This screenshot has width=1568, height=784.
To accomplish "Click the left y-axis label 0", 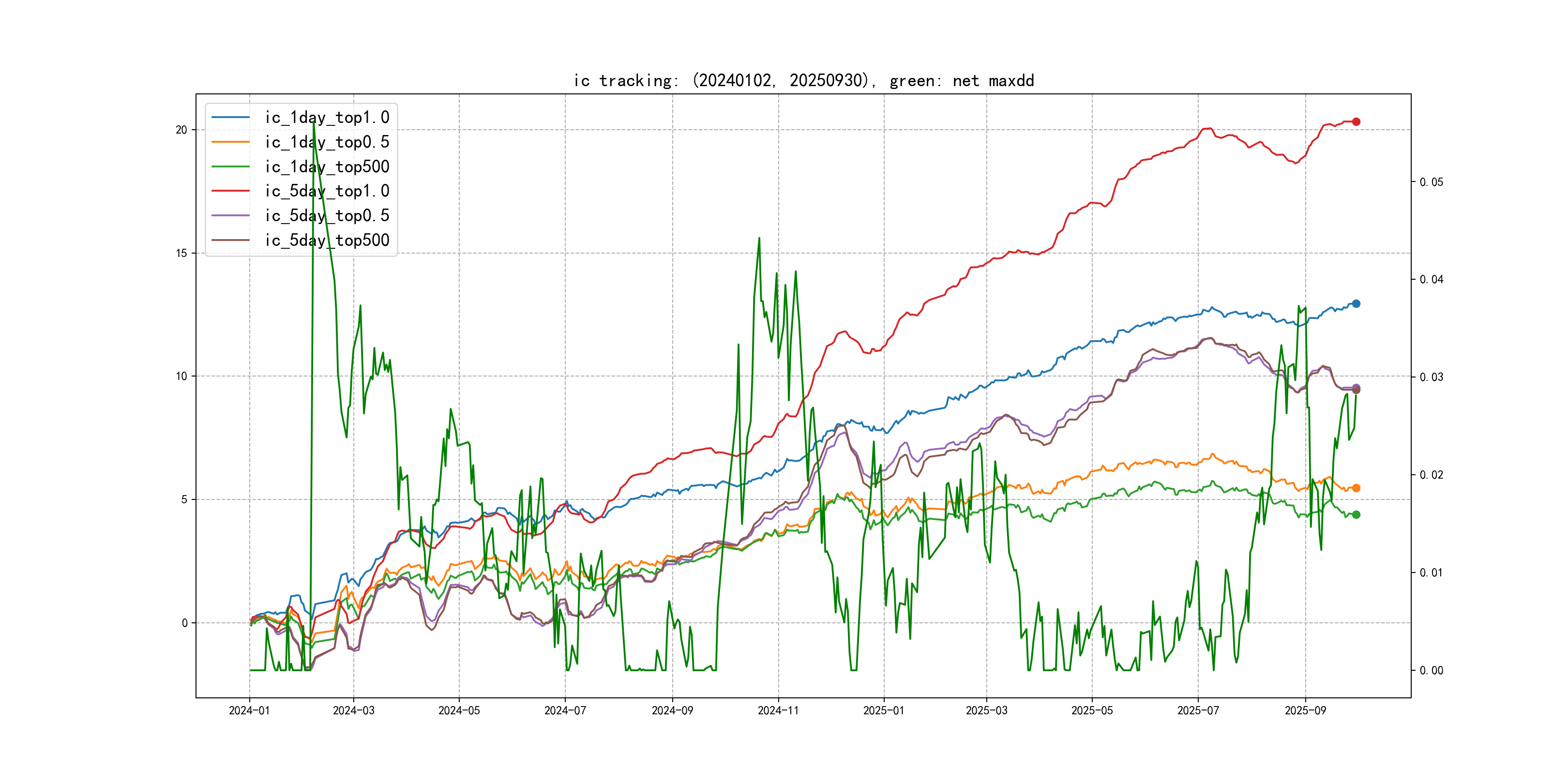I will (184, 623).
